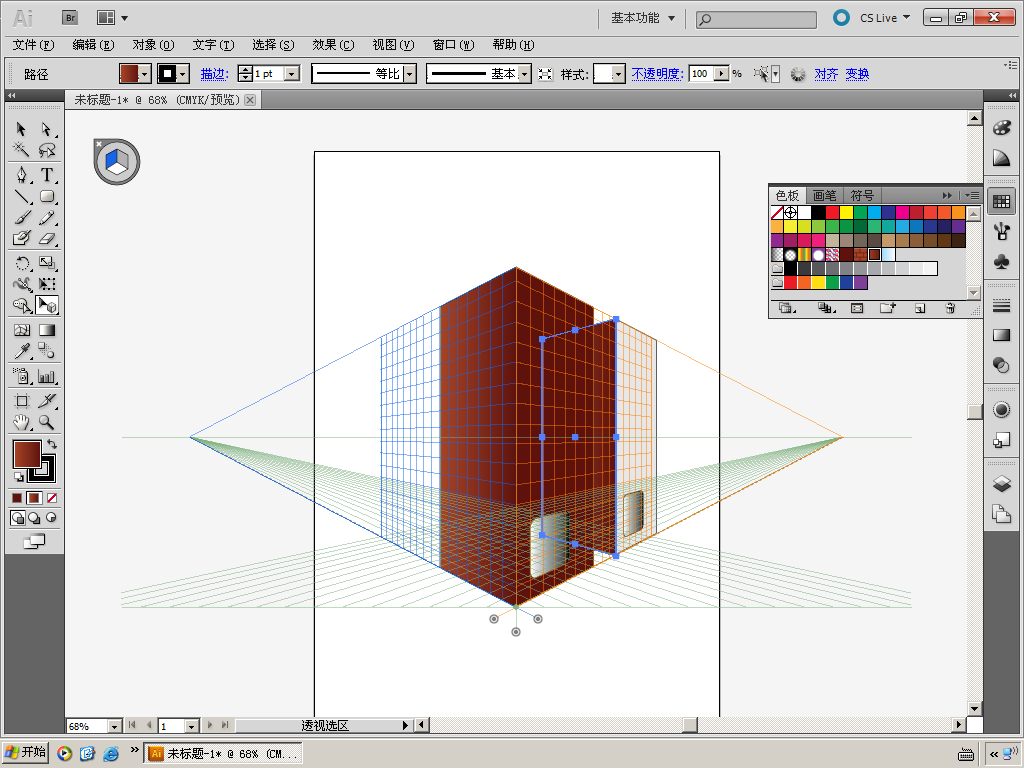This screenshot has height=768, width=1024.
Task: Select the Slice tool
Action: (46, 400)
